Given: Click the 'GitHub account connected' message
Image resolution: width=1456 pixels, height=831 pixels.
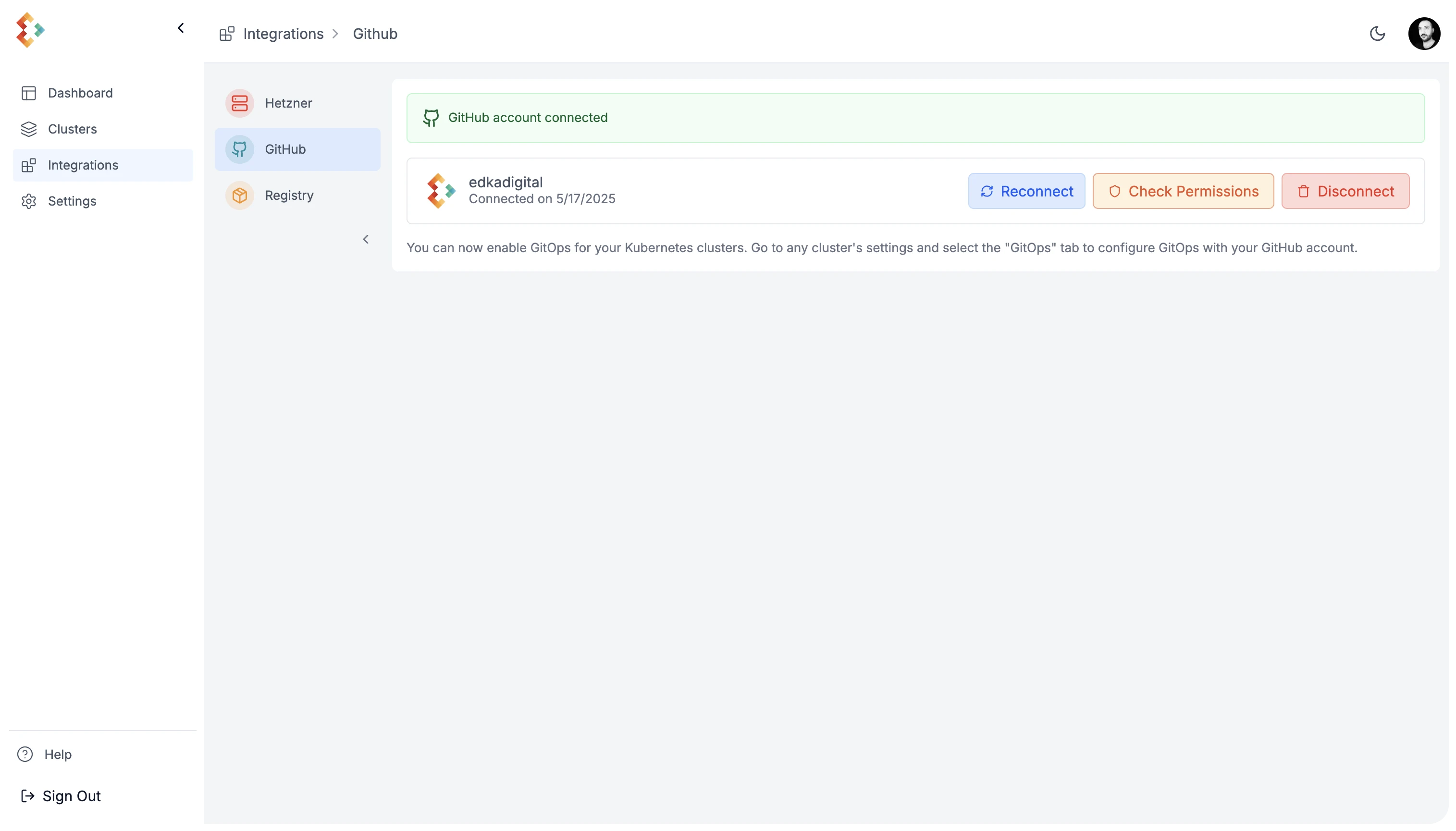Looking at the screenshot, I should [528, 118].
